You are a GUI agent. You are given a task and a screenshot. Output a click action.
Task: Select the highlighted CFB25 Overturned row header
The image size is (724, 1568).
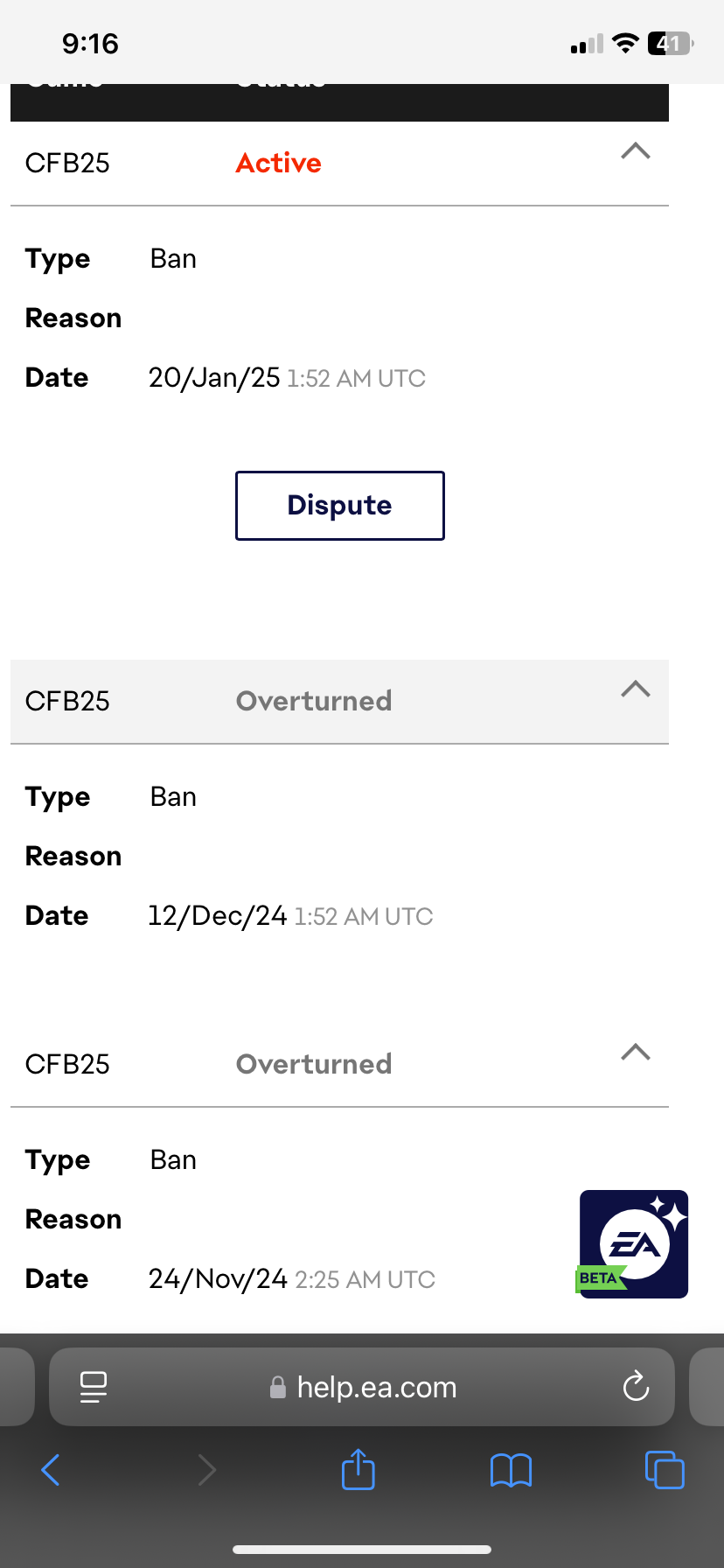click(x=339, y=701)
